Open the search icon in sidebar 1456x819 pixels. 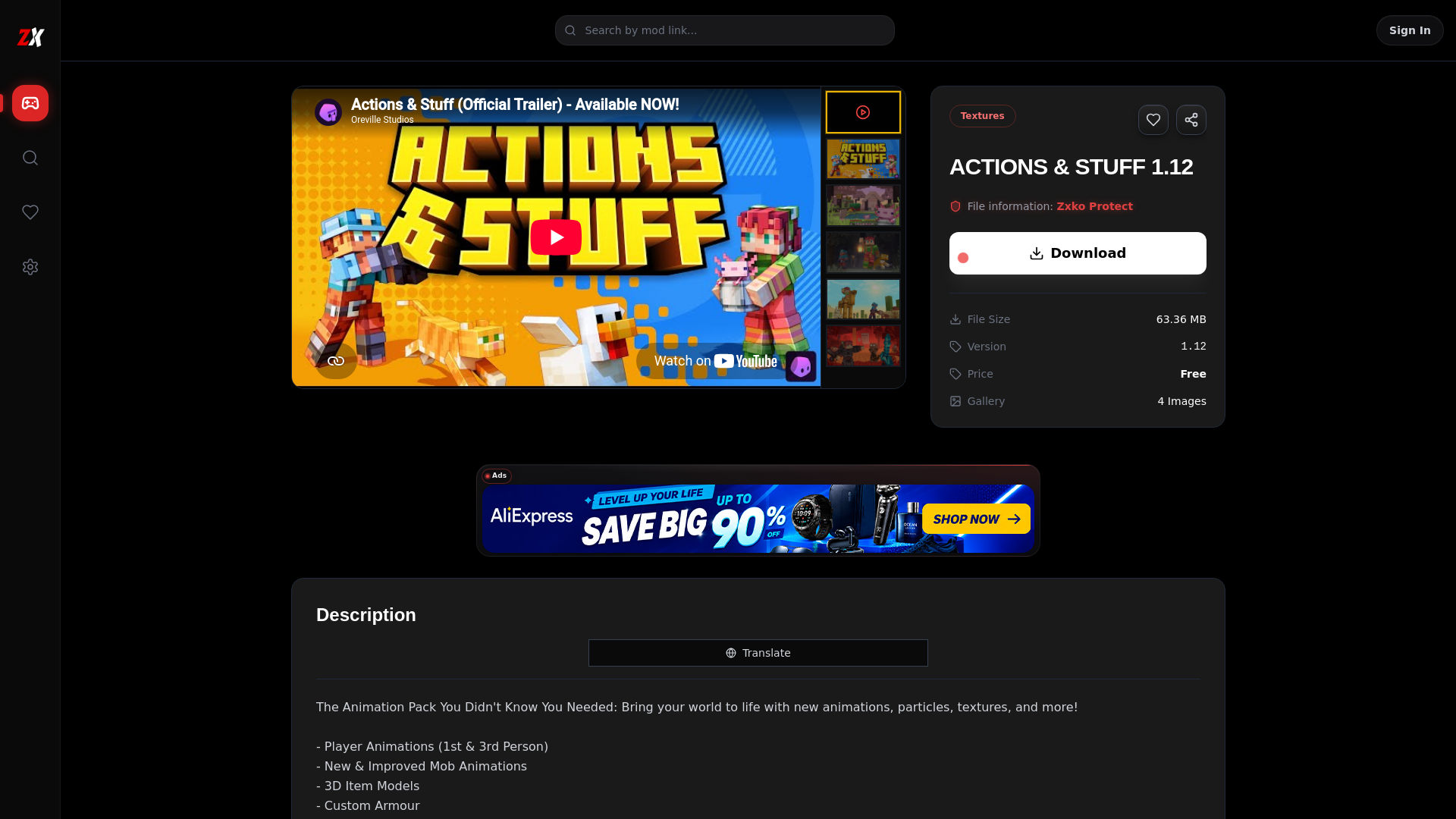(30, 158)
